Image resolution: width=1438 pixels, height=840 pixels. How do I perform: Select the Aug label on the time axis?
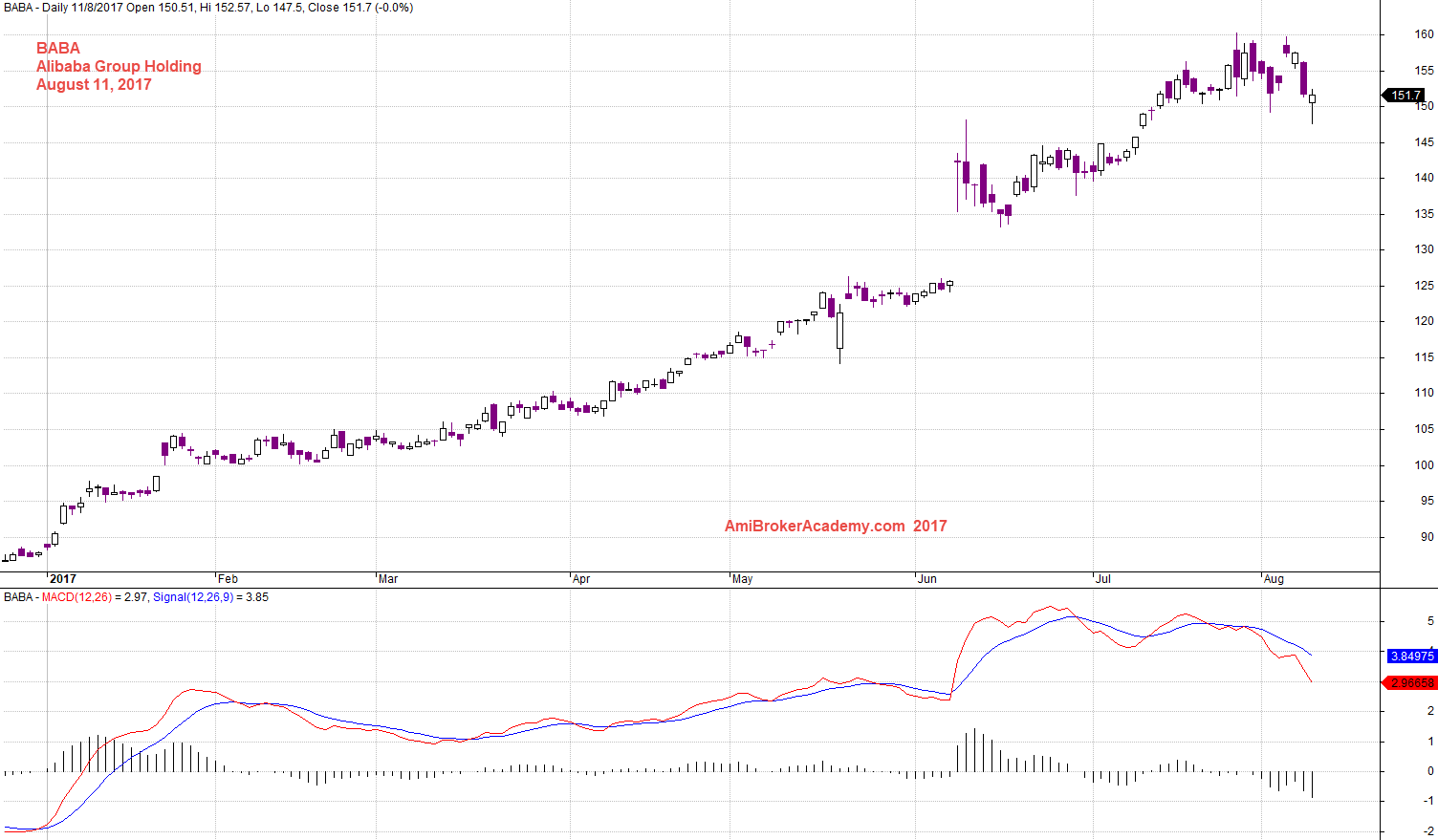pos(1274,579)
